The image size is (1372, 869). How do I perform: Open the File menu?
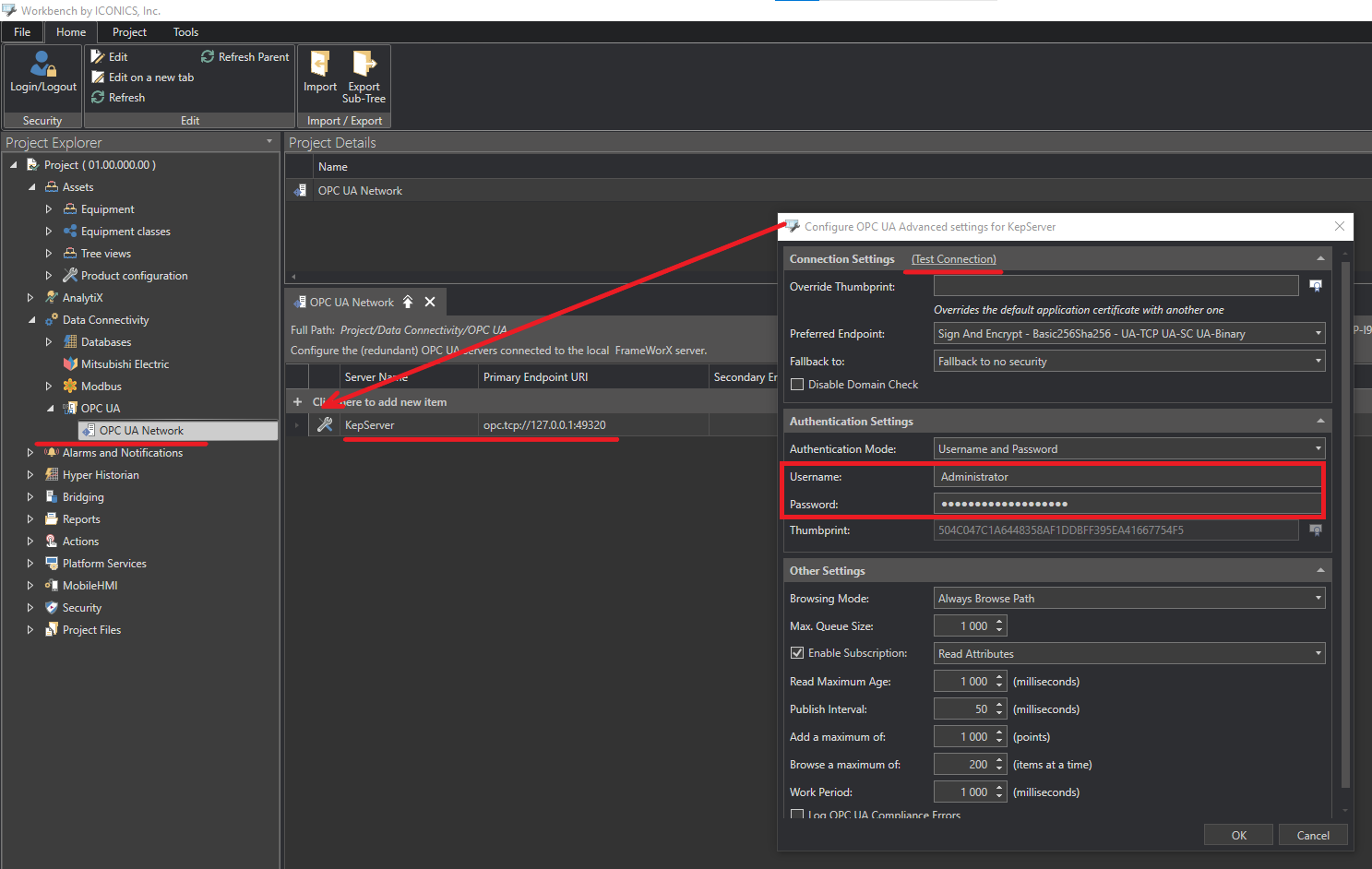22,32
